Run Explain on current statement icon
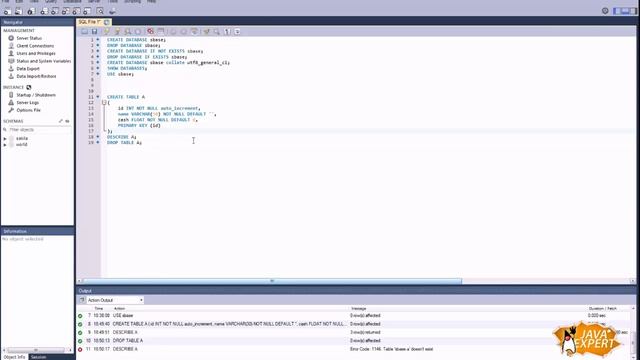This screenshot has width=640, height=360. tap(128, 31)
